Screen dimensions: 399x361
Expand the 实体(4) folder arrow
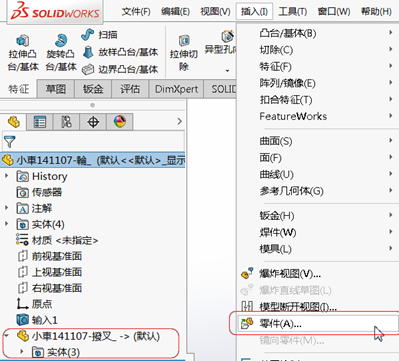(x=6, y=224)
